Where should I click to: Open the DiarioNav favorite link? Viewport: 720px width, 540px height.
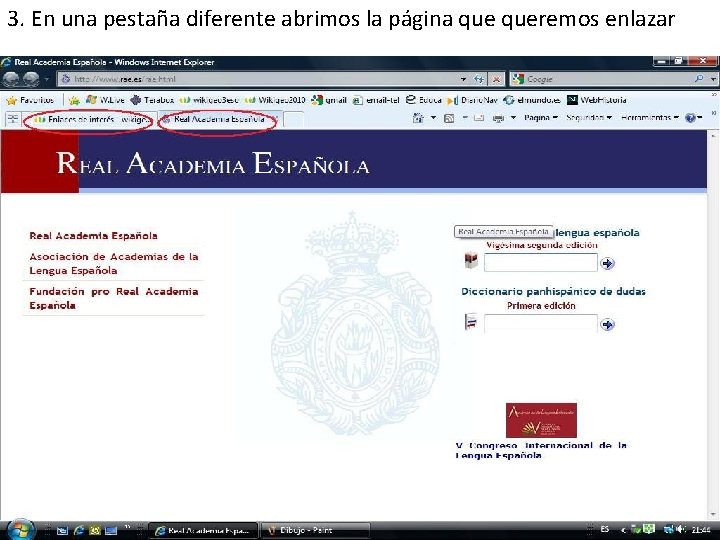[472, 100]
